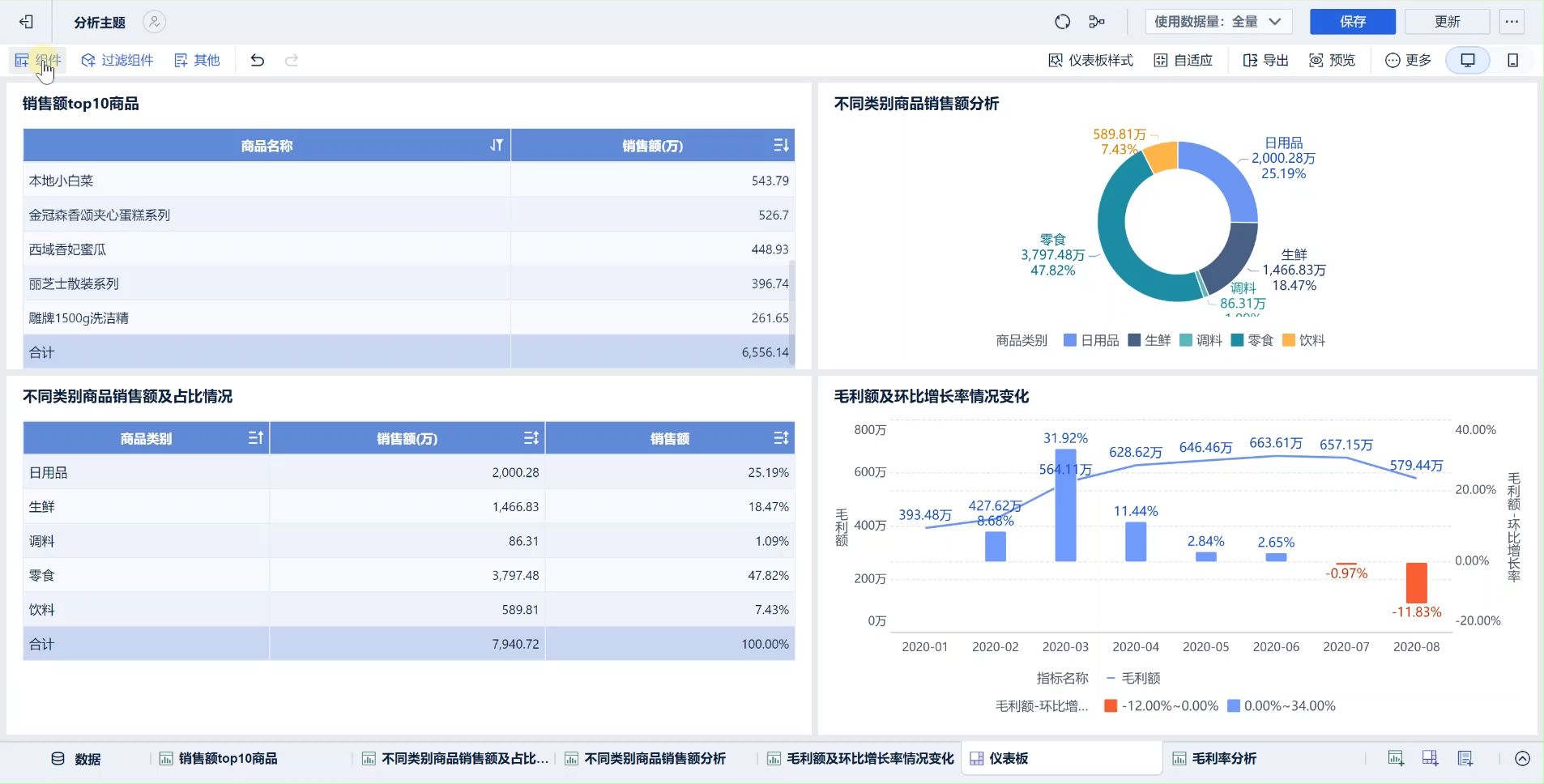Open the 过滤组件 menu
Screen dimensions: 1544x784
point(117,60)
